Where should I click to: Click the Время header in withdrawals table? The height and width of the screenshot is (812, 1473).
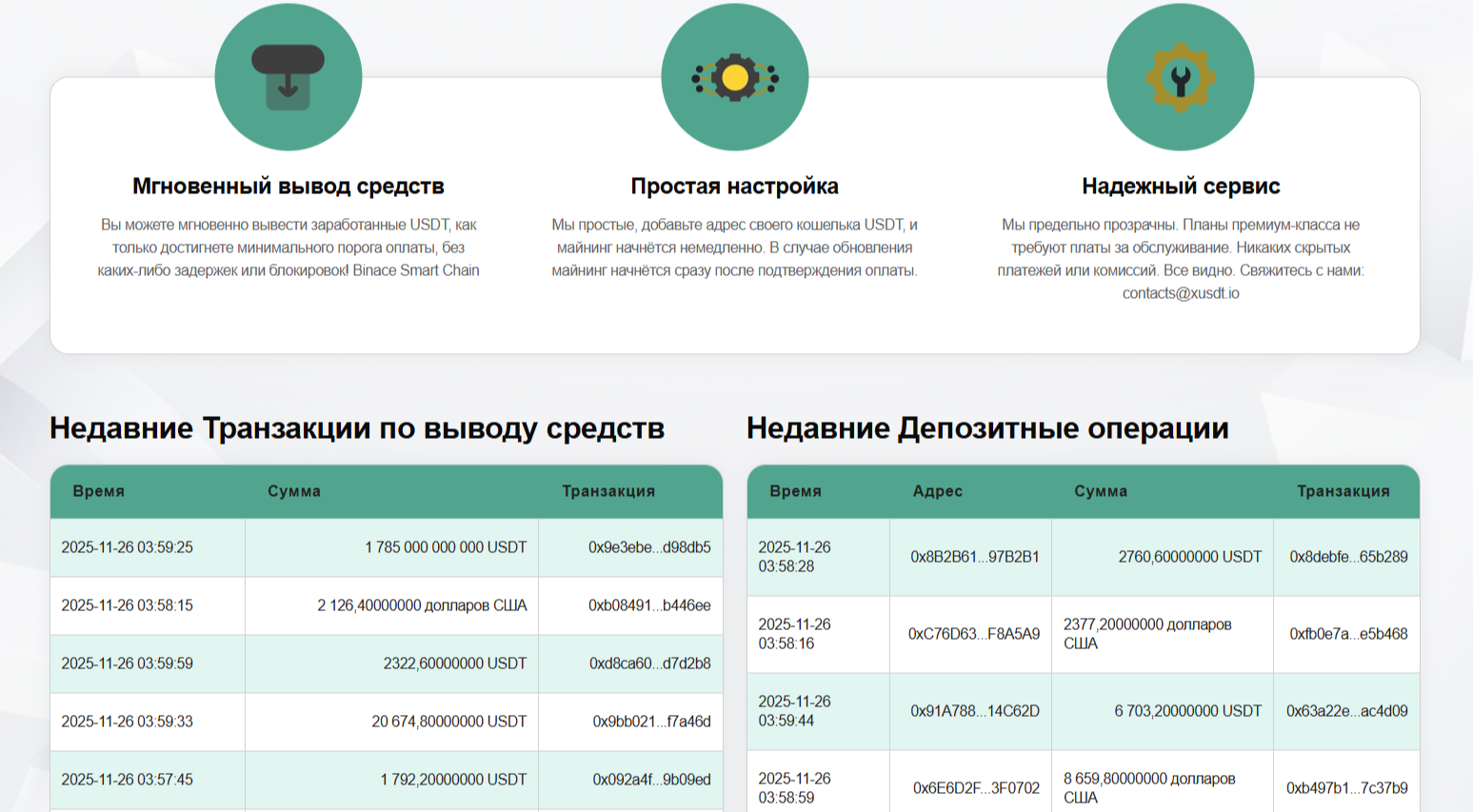pos(99,491)
